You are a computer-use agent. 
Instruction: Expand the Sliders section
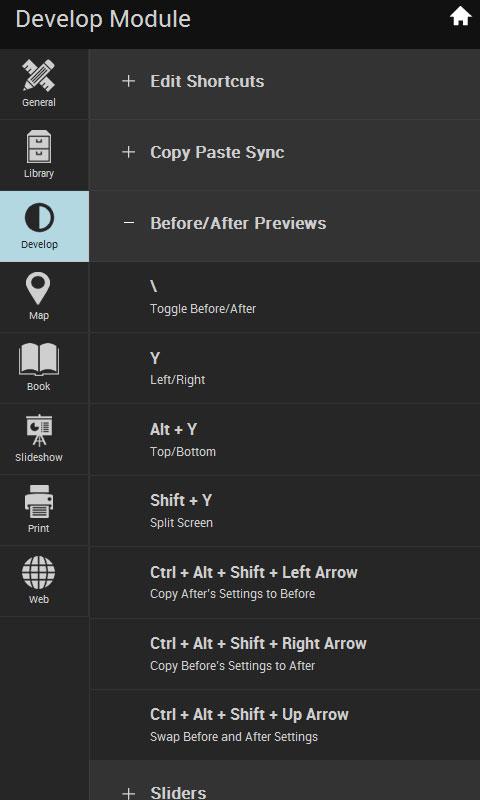[285, 781]
